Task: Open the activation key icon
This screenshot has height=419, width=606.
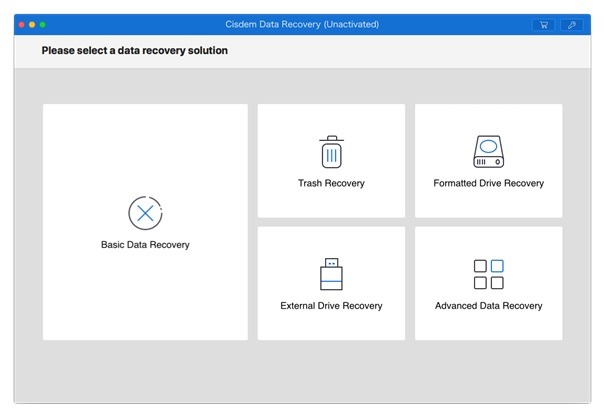Action: (573, 23)
